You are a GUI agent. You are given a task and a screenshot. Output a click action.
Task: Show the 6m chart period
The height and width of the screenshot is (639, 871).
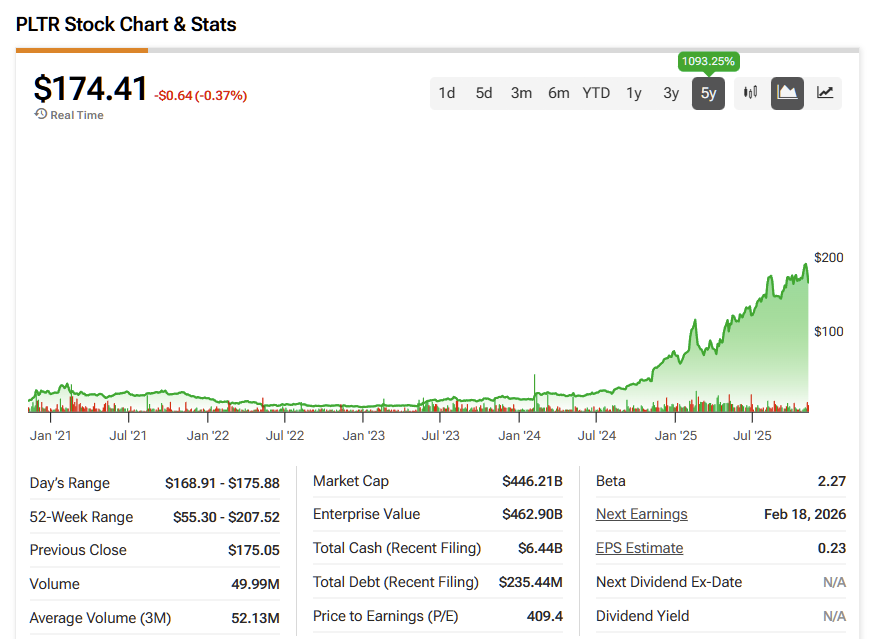(x=558, y=93)
